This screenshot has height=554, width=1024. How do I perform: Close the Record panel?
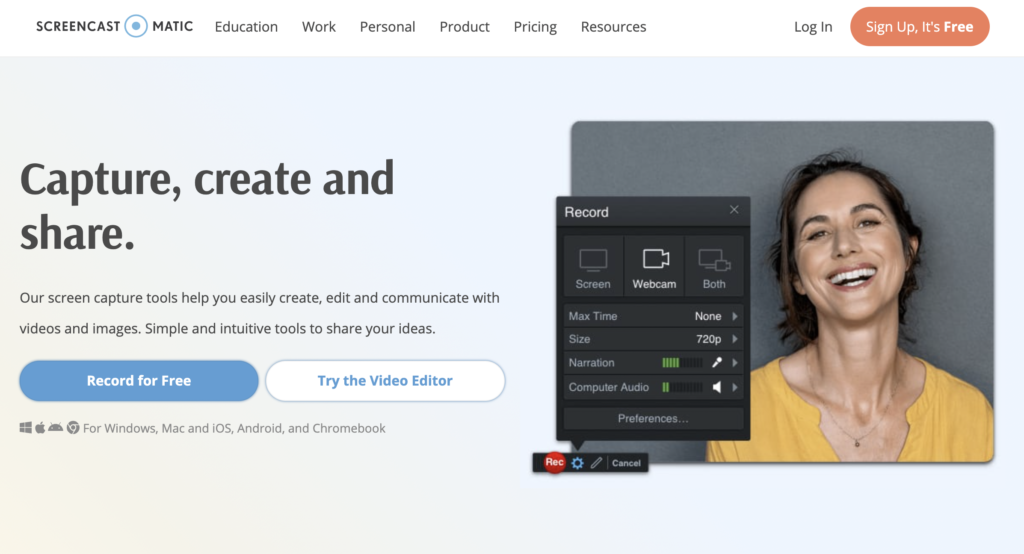[734, 210]
